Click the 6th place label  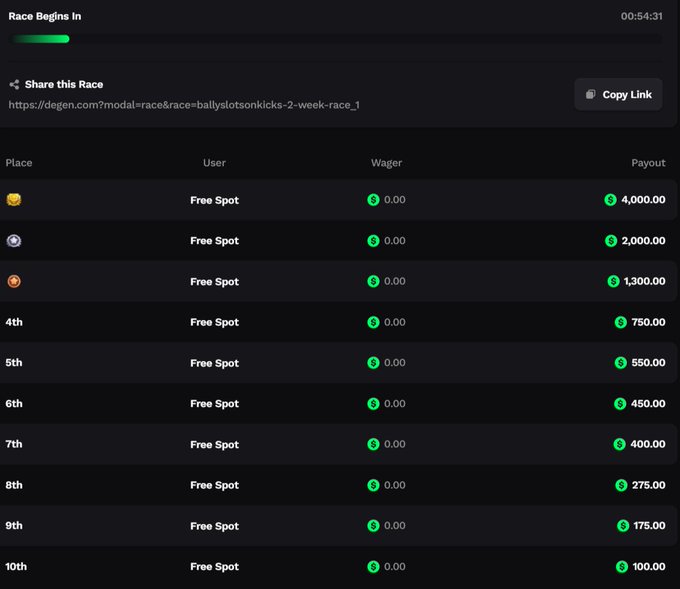coord(14,403)
